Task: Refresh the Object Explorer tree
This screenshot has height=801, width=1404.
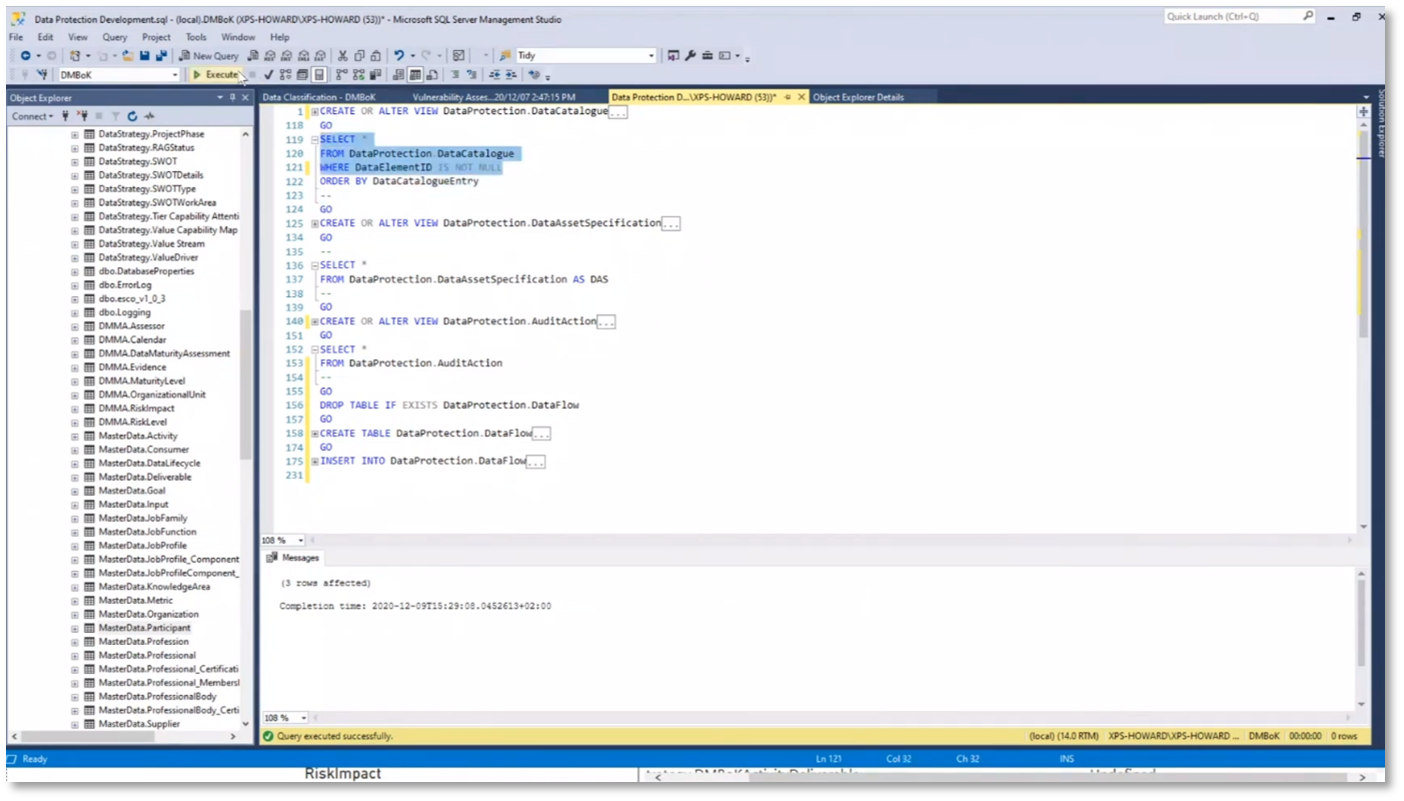Action: pyautogui.click(x=132, y=116)
